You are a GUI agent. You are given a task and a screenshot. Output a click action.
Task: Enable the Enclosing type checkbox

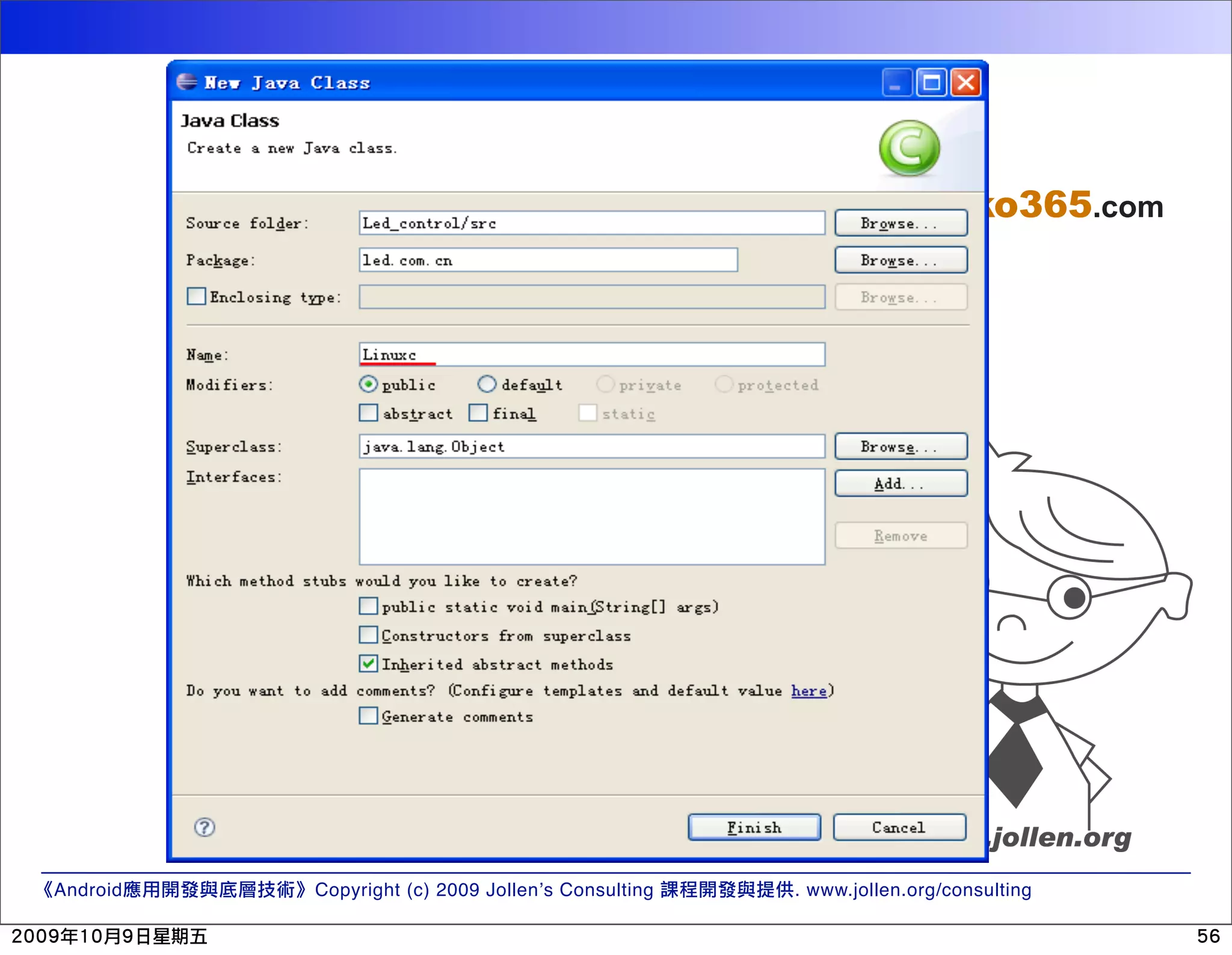[x=196, y=297]
